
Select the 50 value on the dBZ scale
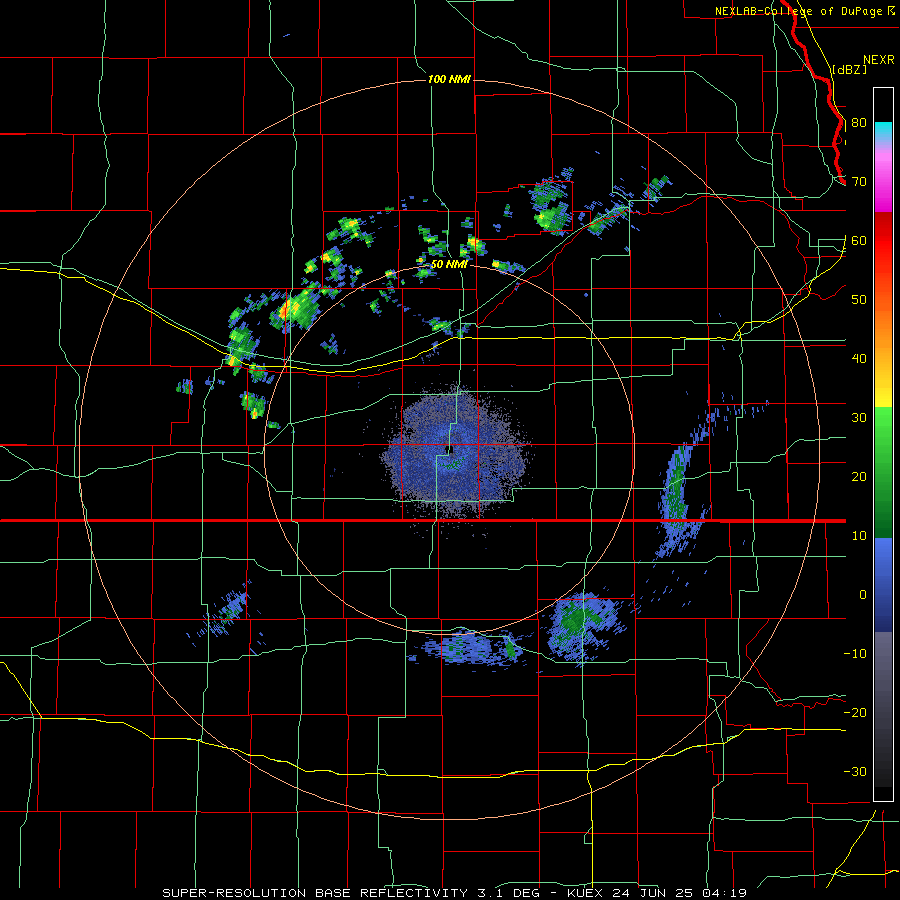859,300
